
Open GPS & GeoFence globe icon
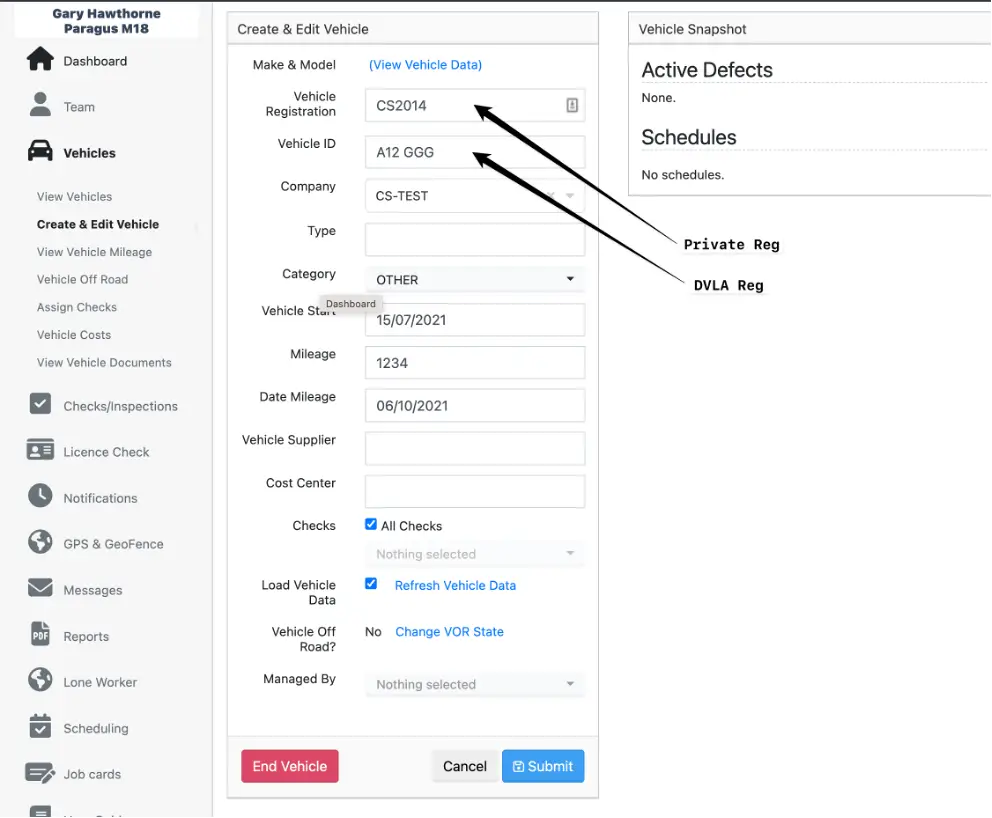[x=40, y=542]
